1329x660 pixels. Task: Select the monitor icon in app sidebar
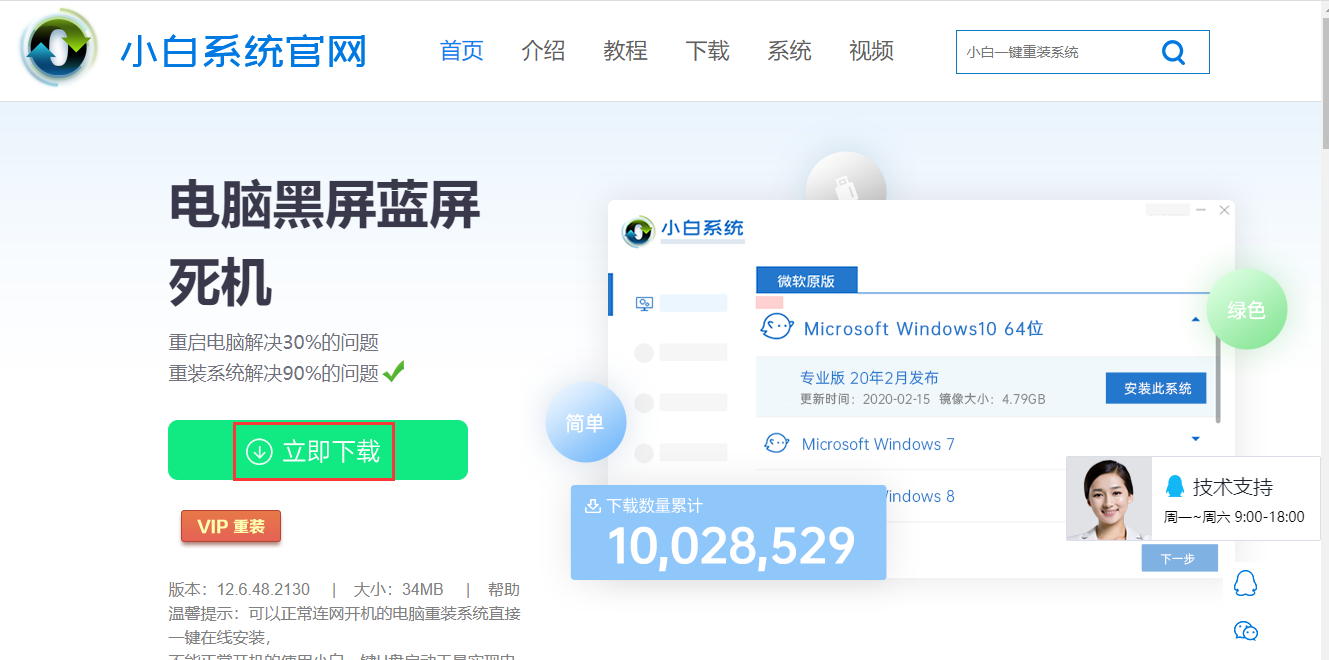(x=645, y=303)
